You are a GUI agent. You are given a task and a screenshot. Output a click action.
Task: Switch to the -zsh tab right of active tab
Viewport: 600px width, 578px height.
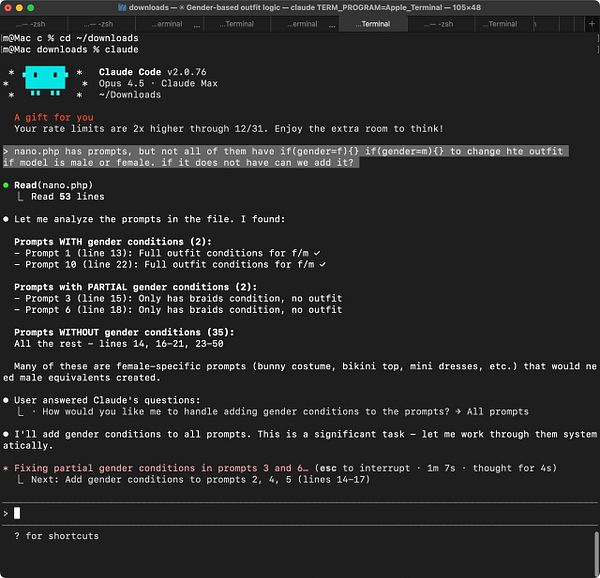coord(441,24)
